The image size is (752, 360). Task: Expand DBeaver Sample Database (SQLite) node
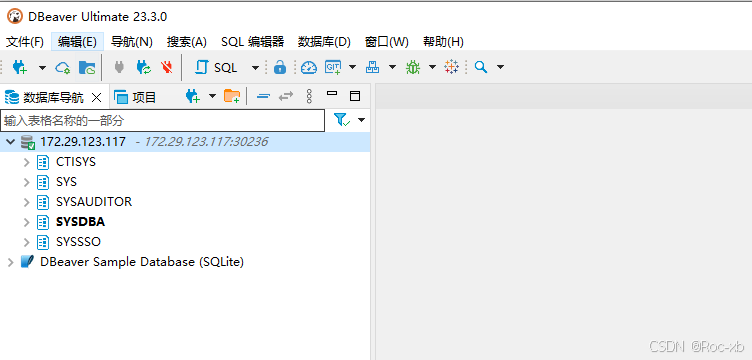click(x=11, y=262)
